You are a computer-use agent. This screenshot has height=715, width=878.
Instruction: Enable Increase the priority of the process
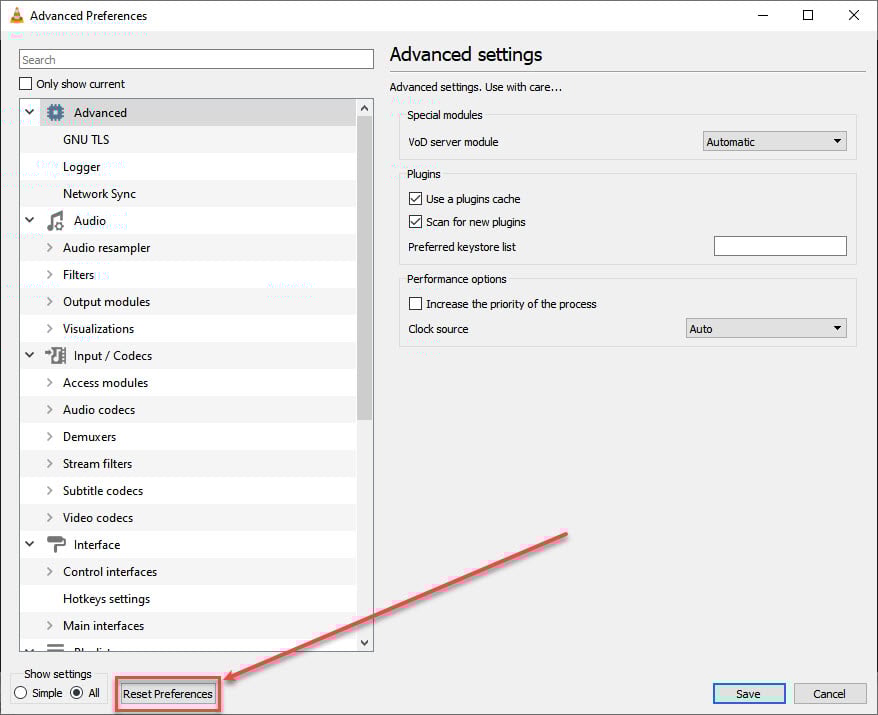[x=415, y=303]
